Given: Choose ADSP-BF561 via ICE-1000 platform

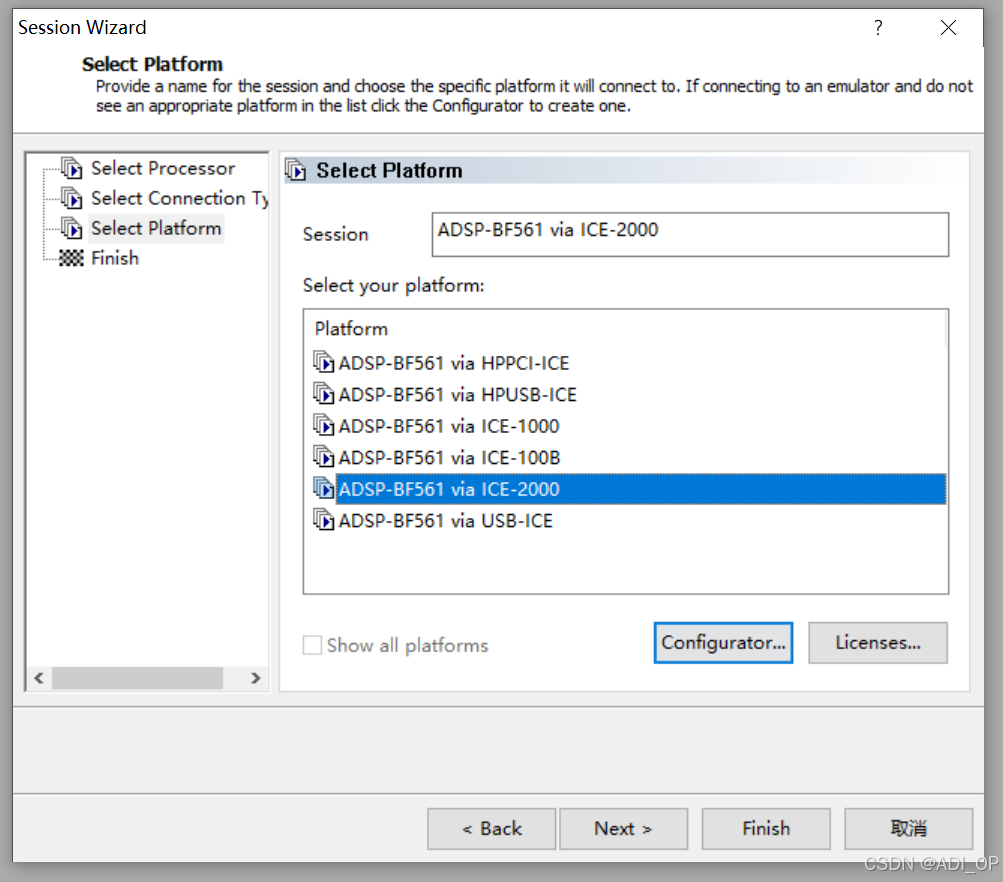Looking at the screenshot, I should 448,426.
